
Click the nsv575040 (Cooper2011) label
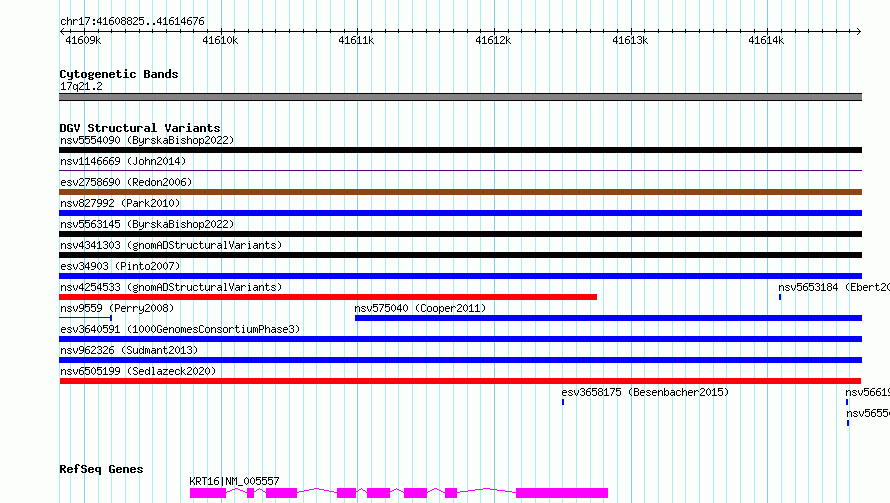[420, 308]
